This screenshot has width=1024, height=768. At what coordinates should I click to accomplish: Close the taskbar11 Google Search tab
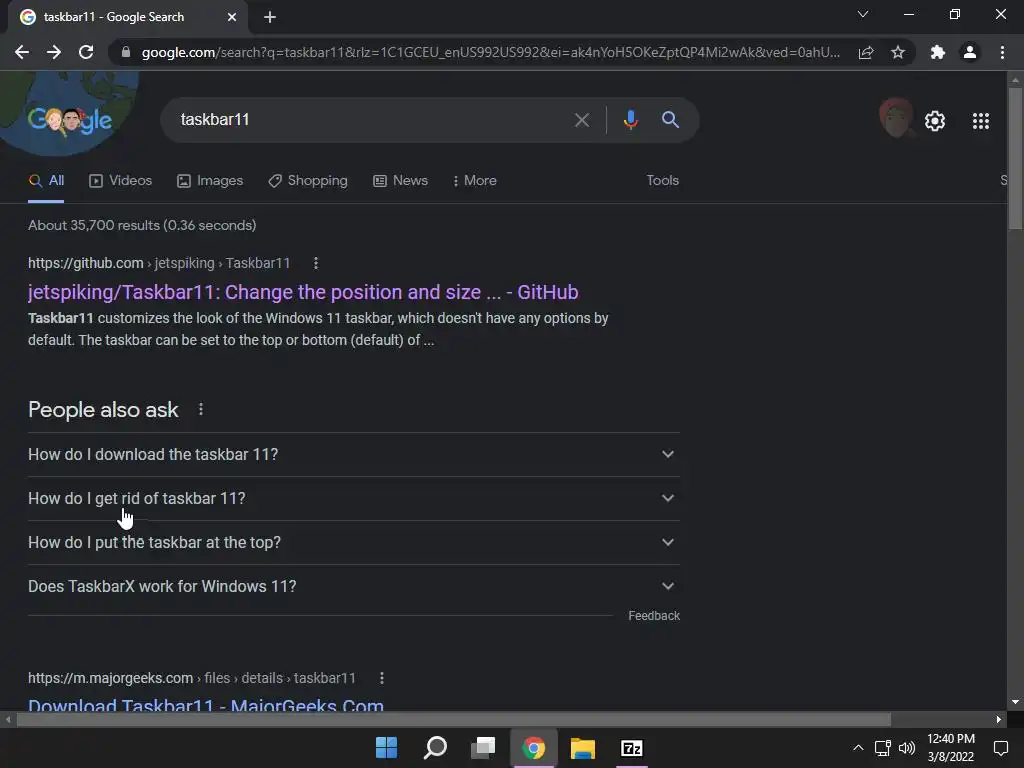[232, 18]
